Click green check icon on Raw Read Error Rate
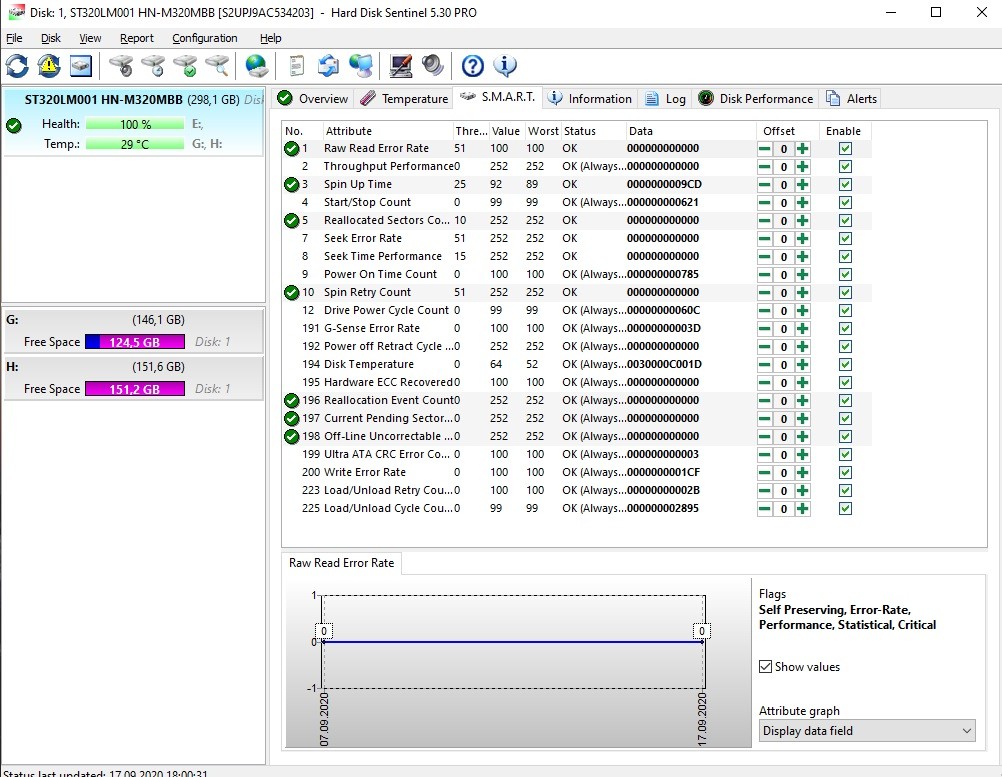The height and width of the screenshot is (777, 1002). pyautogui.click(x=291, y=149)
